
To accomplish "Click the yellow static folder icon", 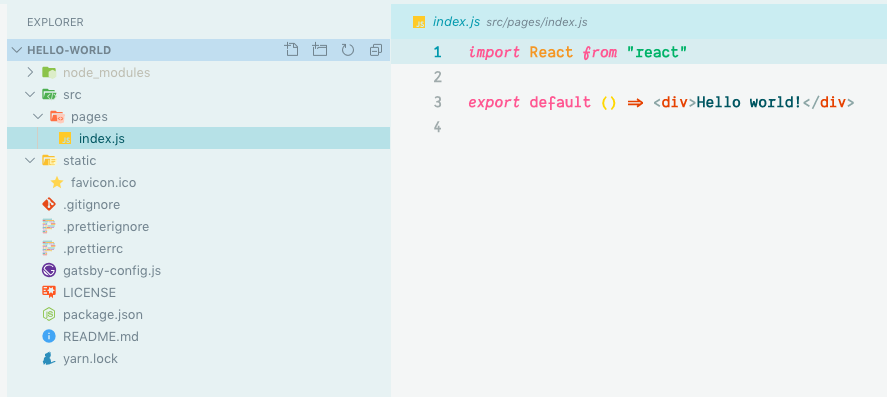I will [x=49, y=161].
